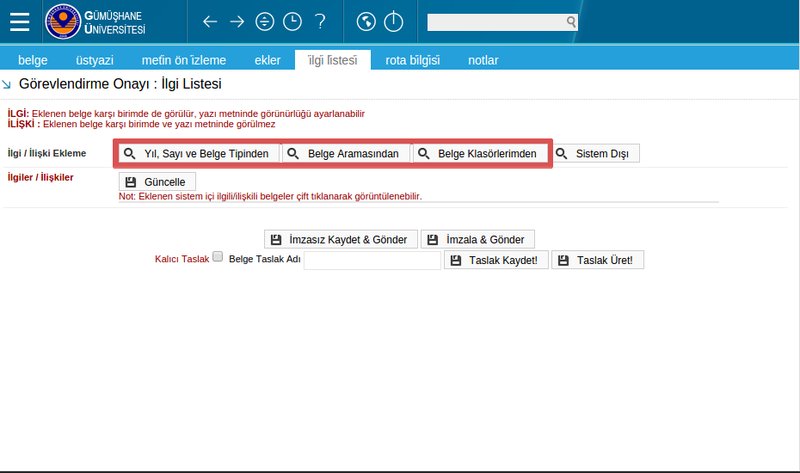Click the İmzala & Gönder button
The image size is (800, 473).
(478, 239)
